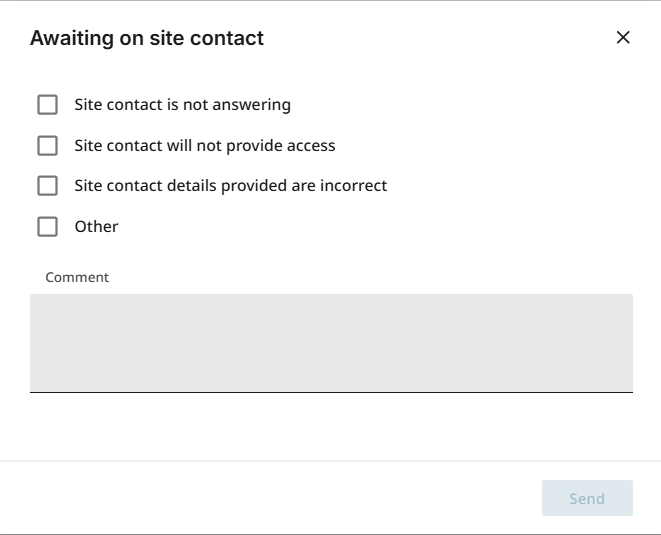Image resolution: width=661 pixels, height=535 pixels.
Task: Close the Awaiting on site contact dialog
Action: pyautogui.click(x=623, y=38)
